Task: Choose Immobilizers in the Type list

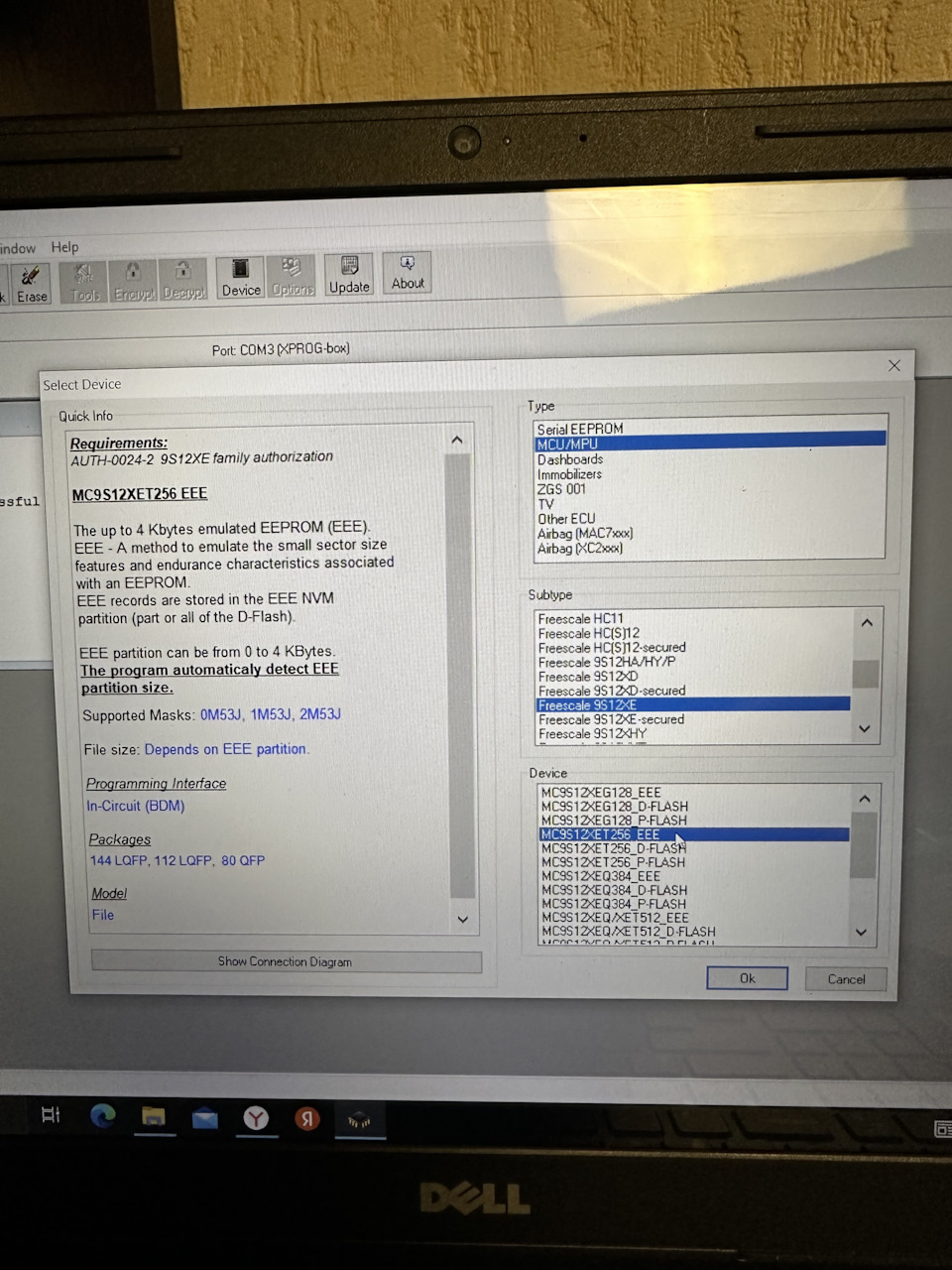Action: tap(710, 474)
